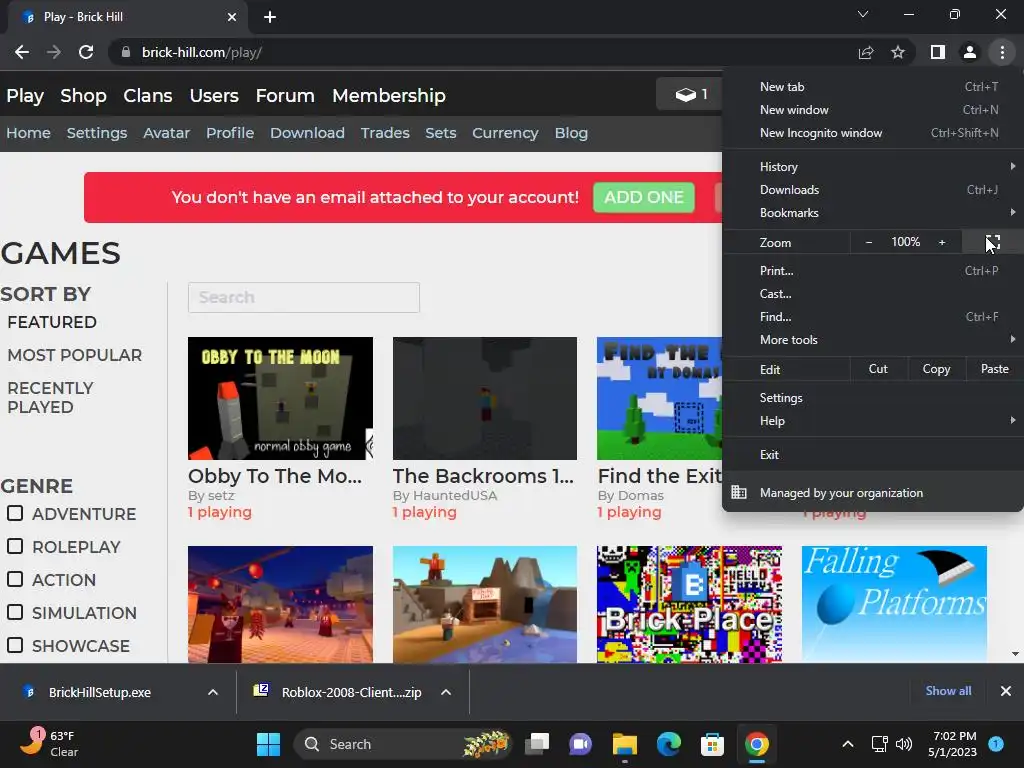Open Chrome Settings from menu
The image size is (1024, 768).
872,398
